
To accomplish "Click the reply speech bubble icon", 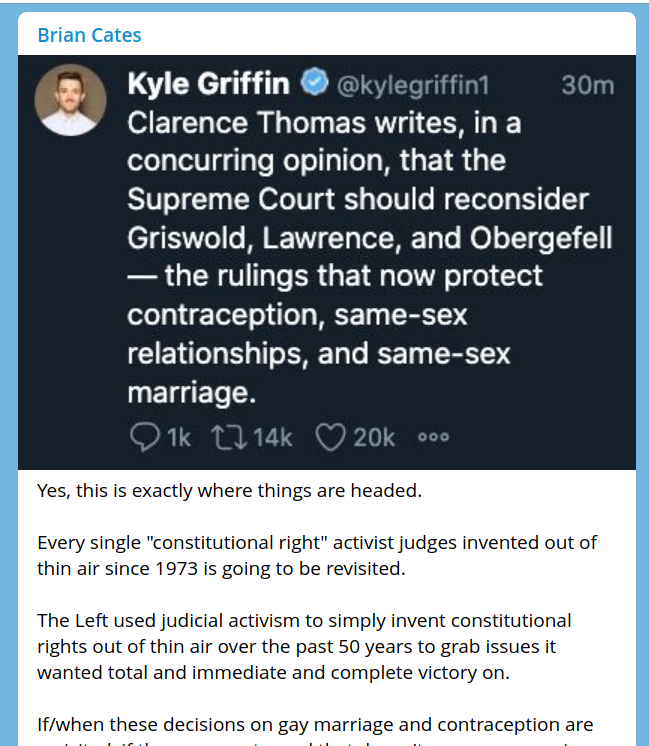I will click(x=145, y=436).
